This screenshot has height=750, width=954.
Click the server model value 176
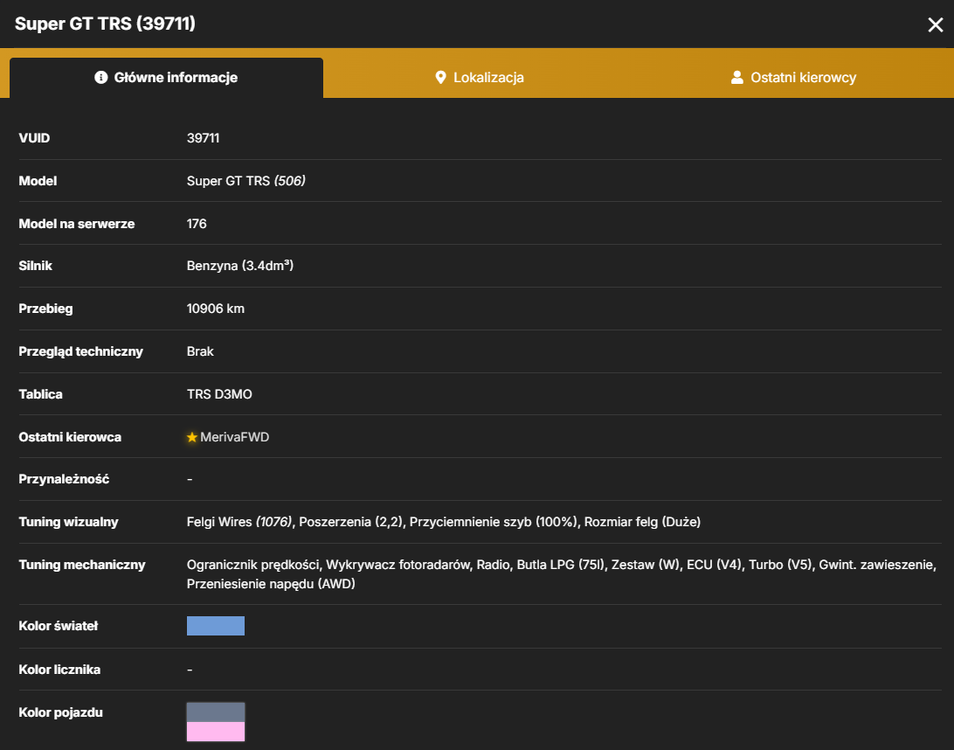(197, 224)
